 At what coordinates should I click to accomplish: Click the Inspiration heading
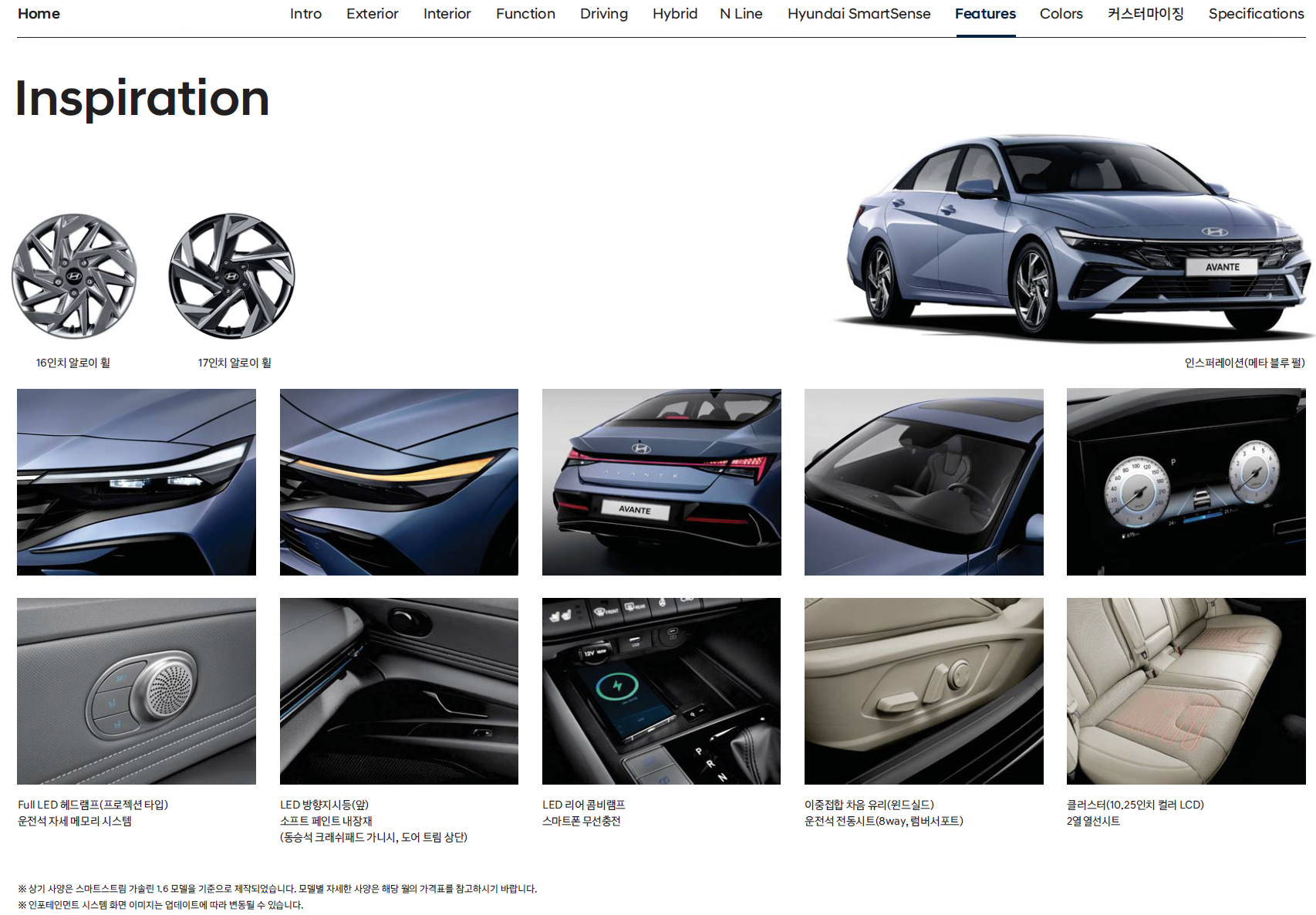click(142, 98)
